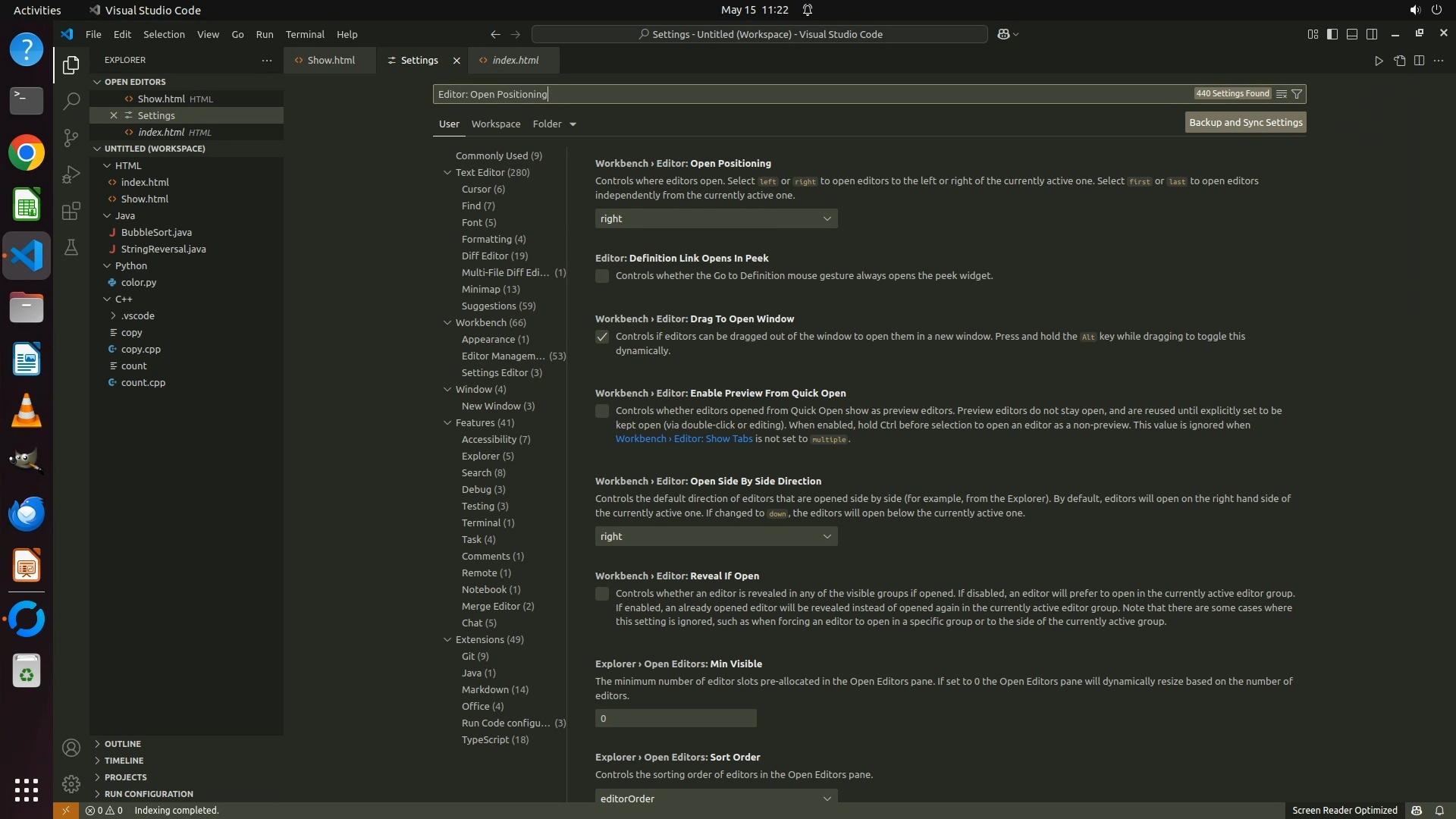
Task: Switch to the Workspace settings tab
Action: [x=495, y=124]
